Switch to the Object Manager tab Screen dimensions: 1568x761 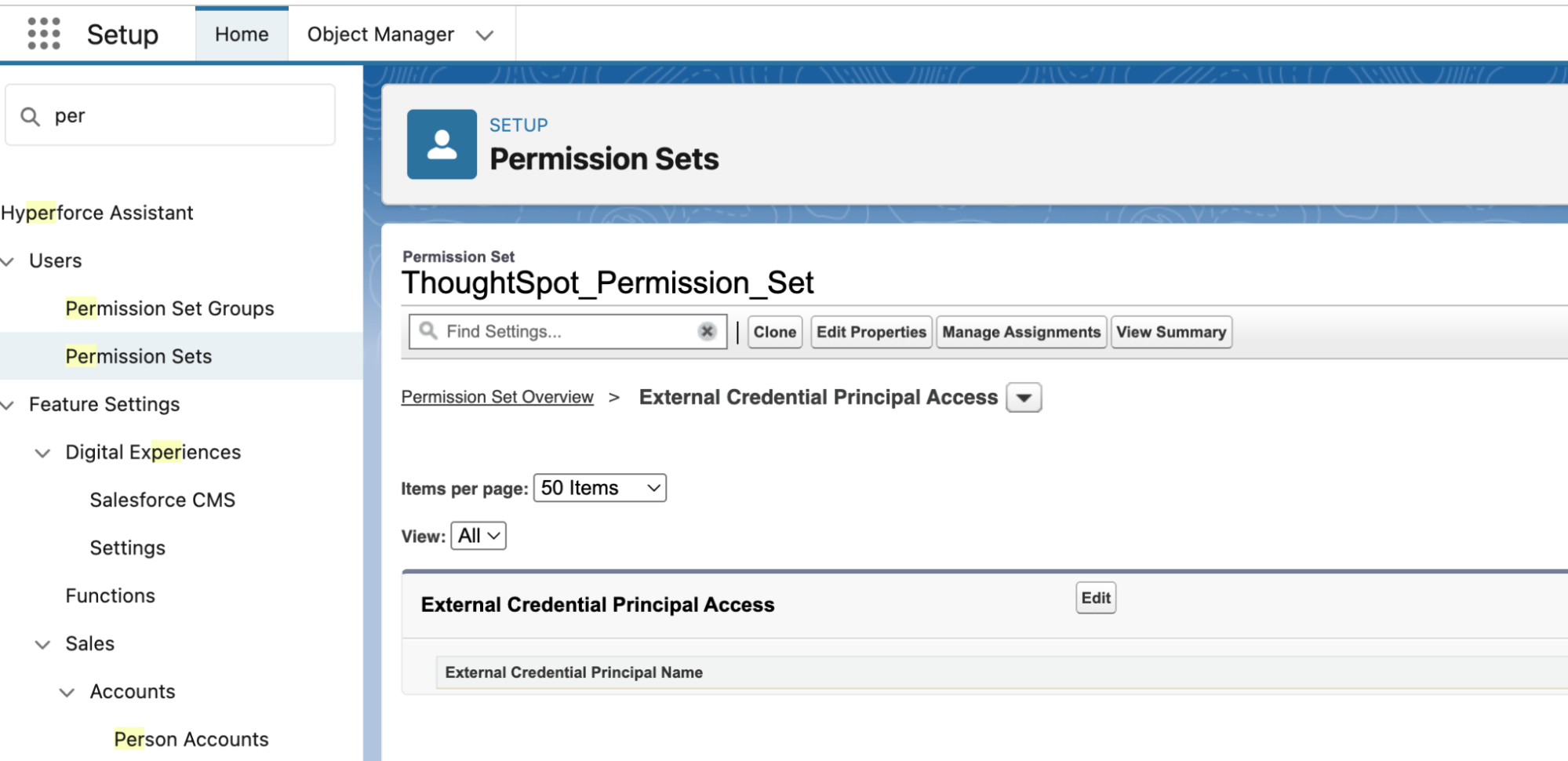[380, 34]
